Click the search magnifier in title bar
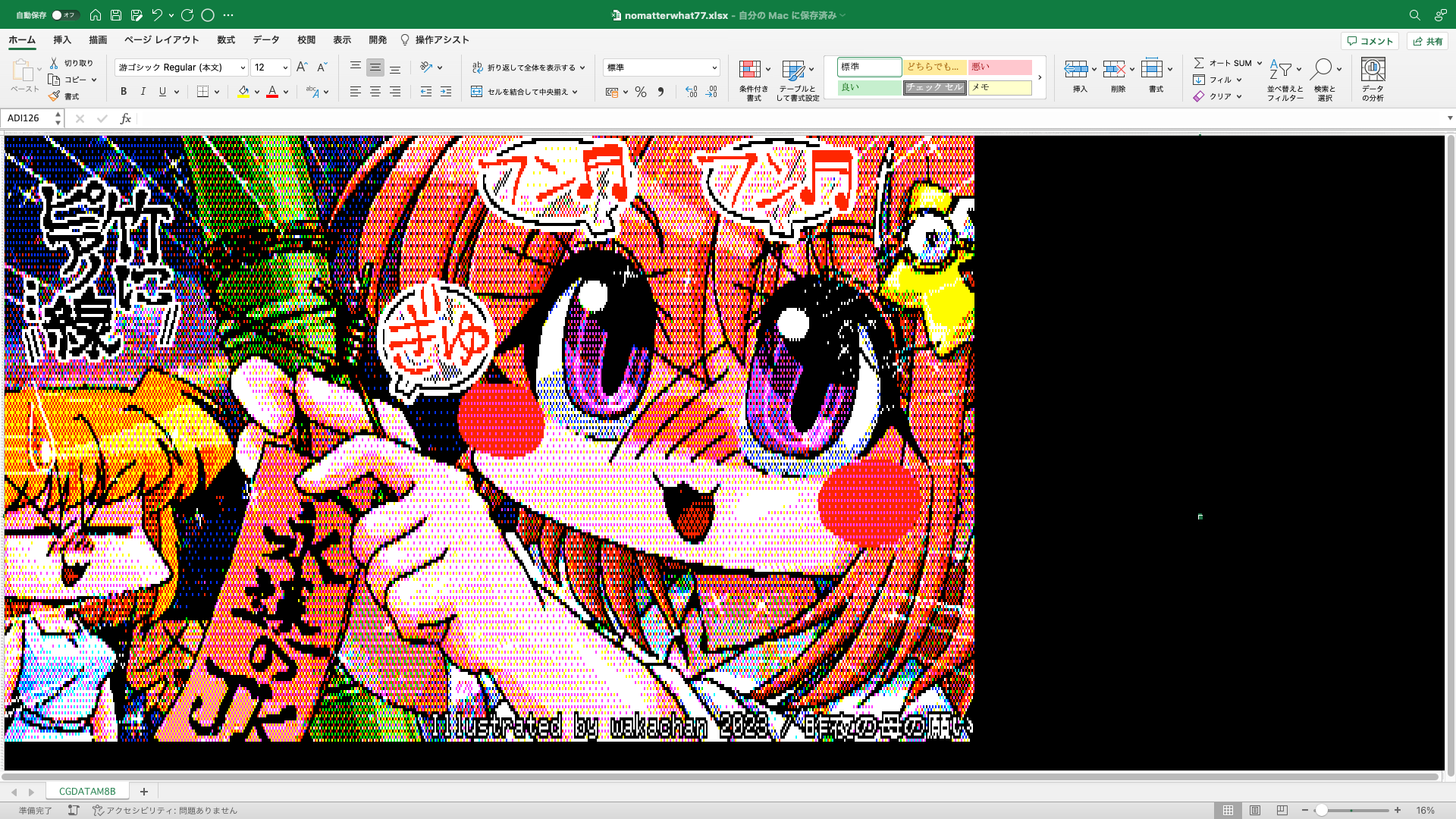This screenshot has height=819, width=1456. pos(1414,15)
